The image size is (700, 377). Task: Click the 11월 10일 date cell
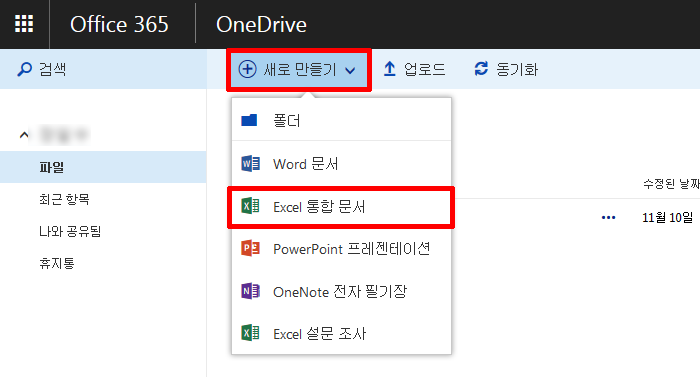click(667, 218)
